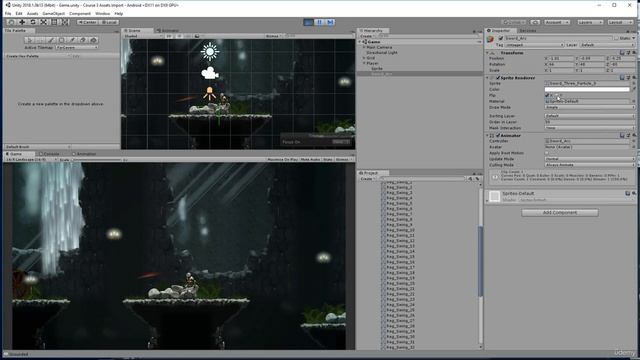
Task: Open Sprite Renderer gear menu
Action: coord(634,78)
